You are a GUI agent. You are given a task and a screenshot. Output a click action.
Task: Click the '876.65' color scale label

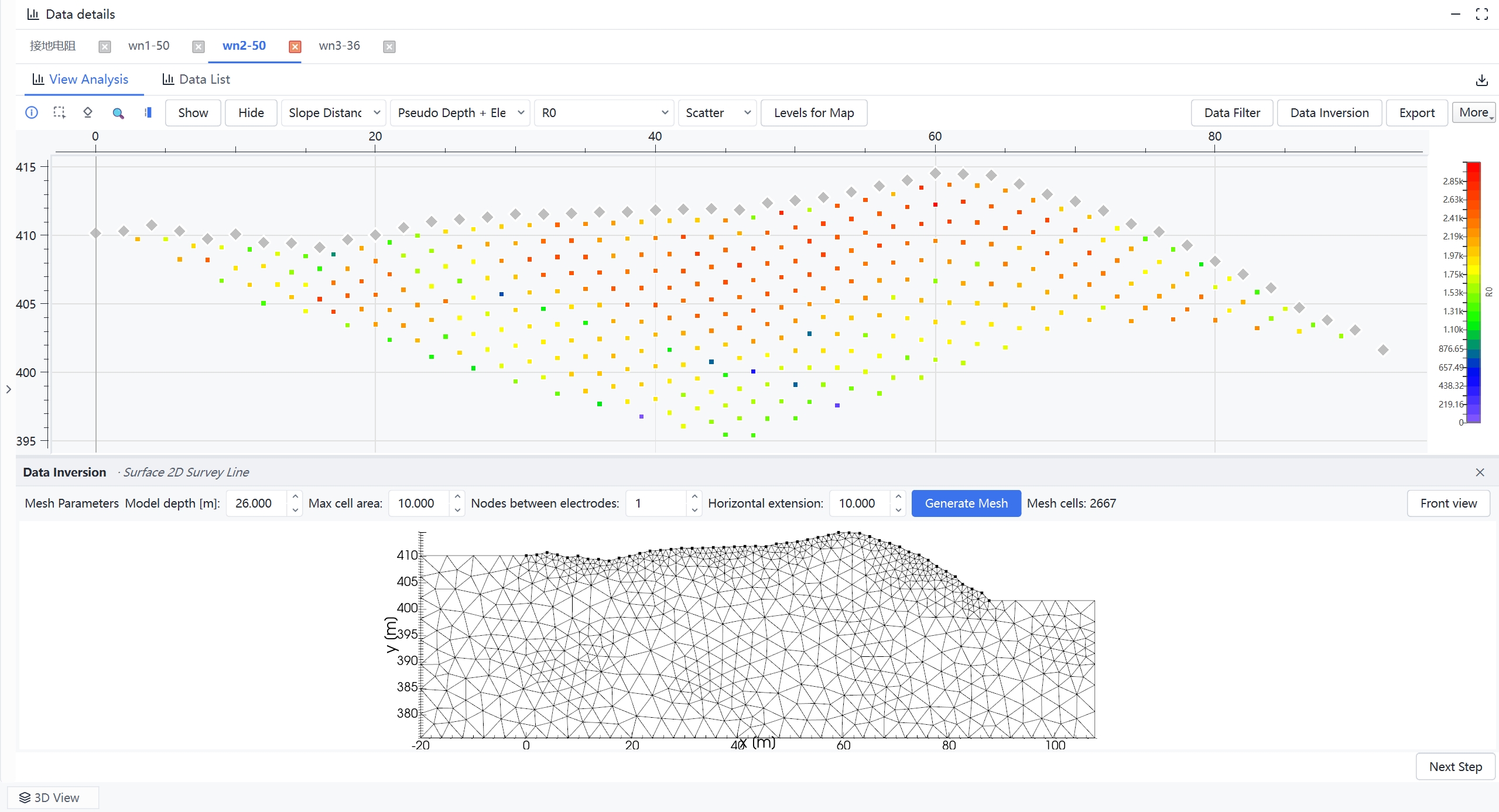coord(1451,348)
